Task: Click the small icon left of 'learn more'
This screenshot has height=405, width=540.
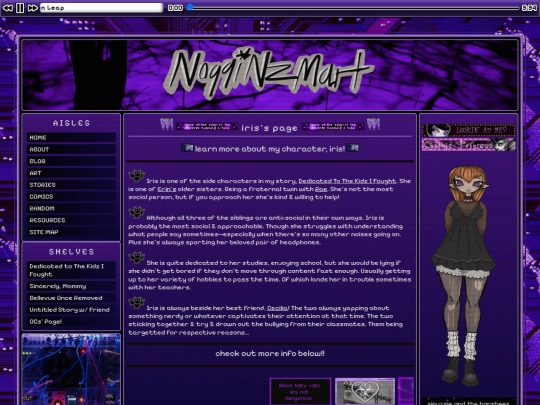Action: 188,148
